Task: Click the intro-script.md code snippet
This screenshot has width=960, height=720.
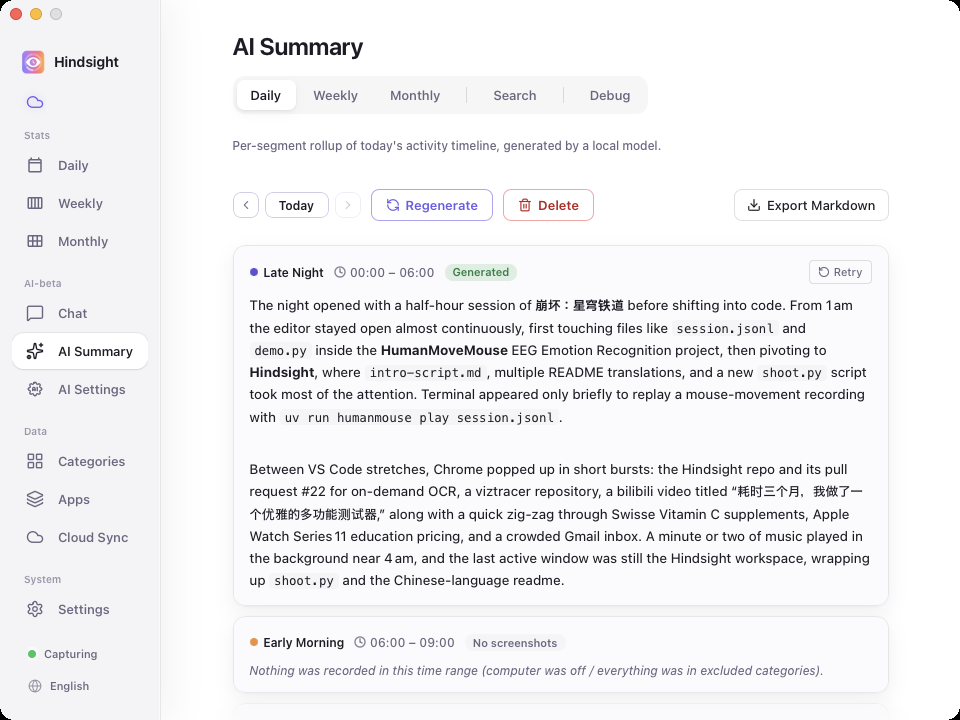Action: pyautogui.click(x=426, y=373)
